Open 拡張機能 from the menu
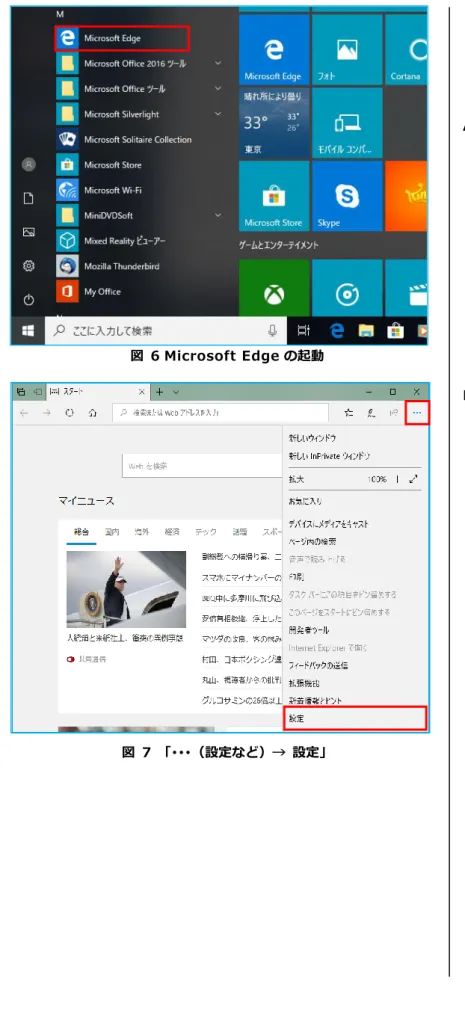The width and height of the screenshot is (465, 1022). 305,683
